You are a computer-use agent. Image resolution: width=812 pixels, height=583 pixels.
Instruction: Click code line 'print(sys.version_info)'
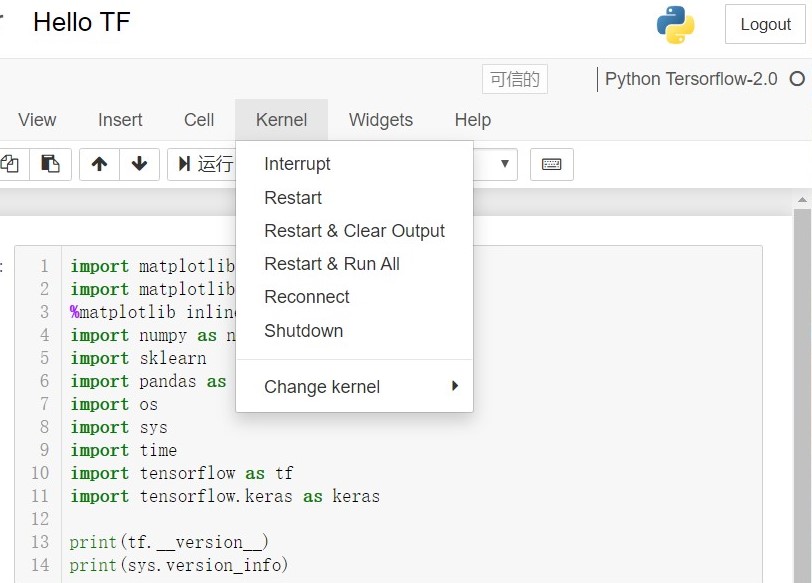(x=179, y=565)
